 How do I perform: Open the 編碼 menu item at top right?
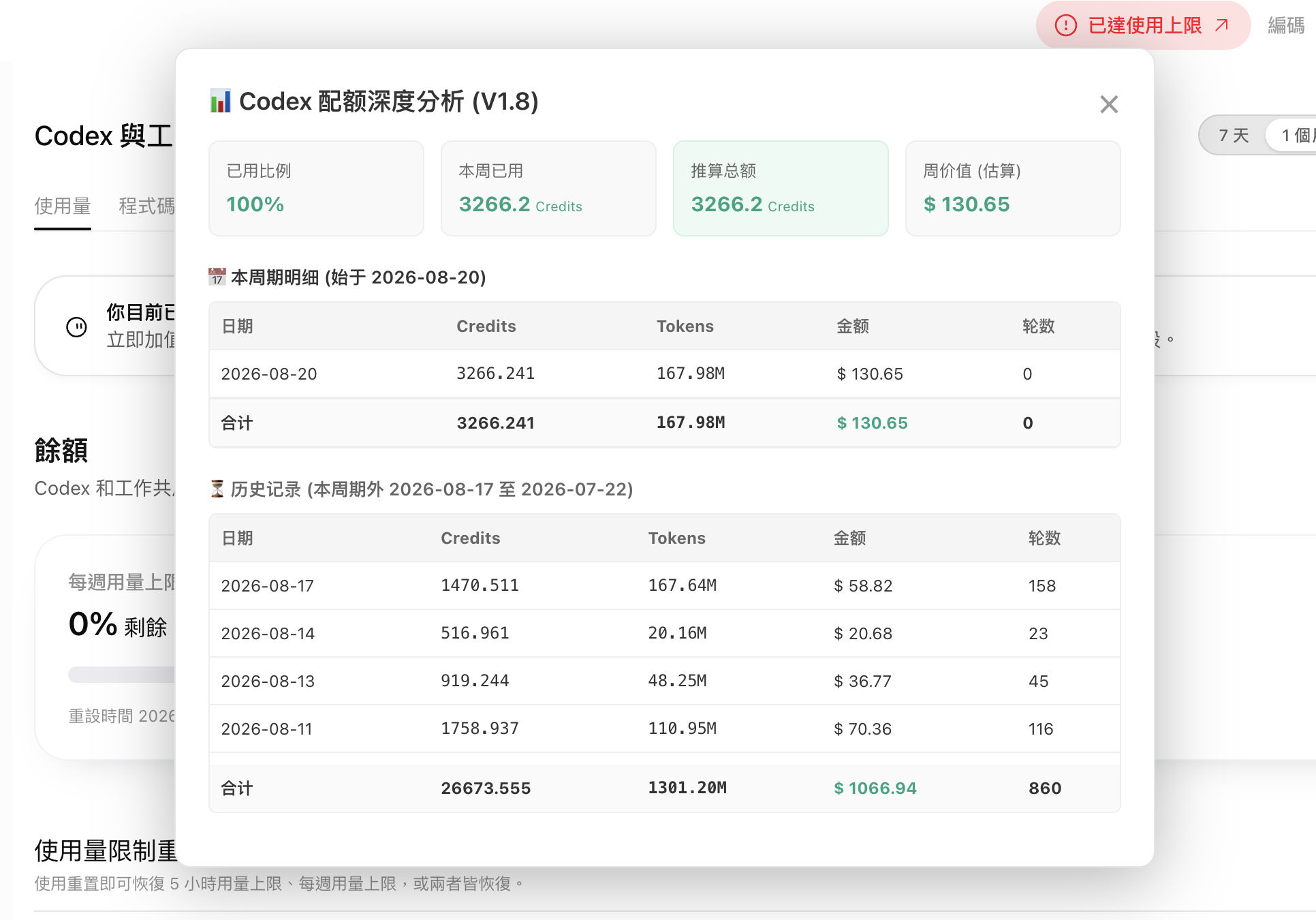[1286, 26]
